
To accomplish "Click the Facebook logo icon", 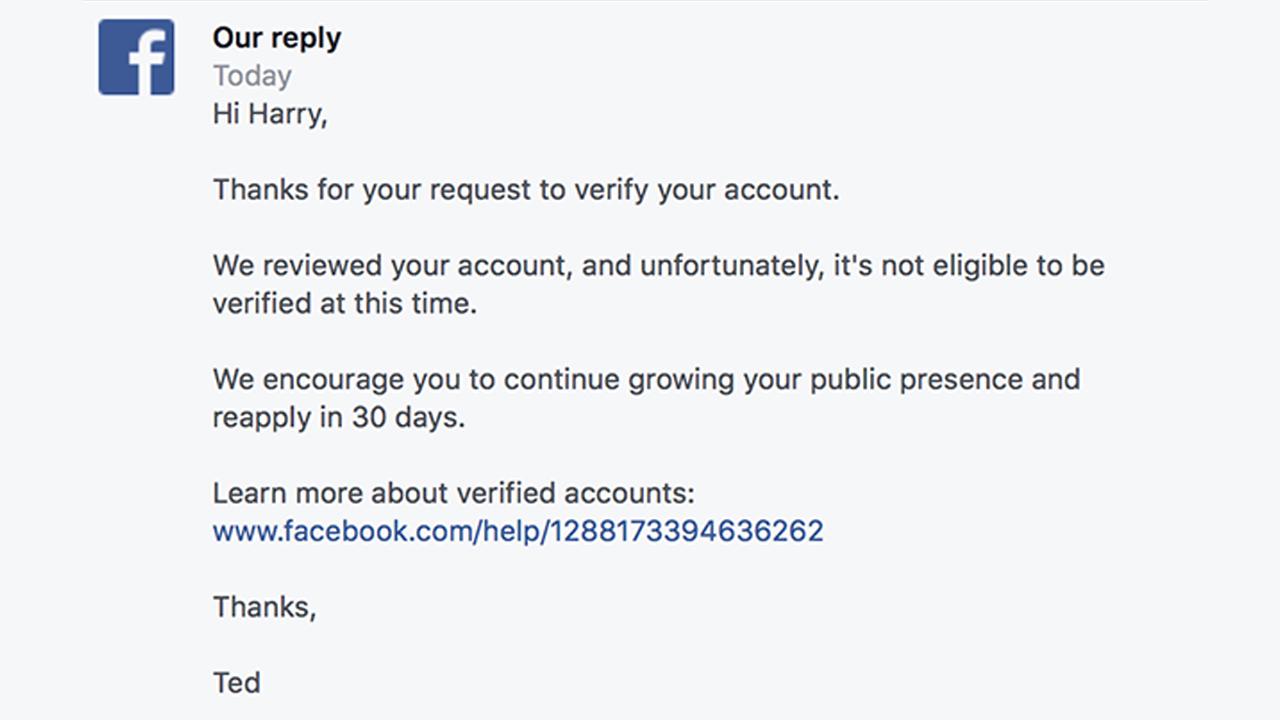I will pyautogui.click(x=136, y=57).
